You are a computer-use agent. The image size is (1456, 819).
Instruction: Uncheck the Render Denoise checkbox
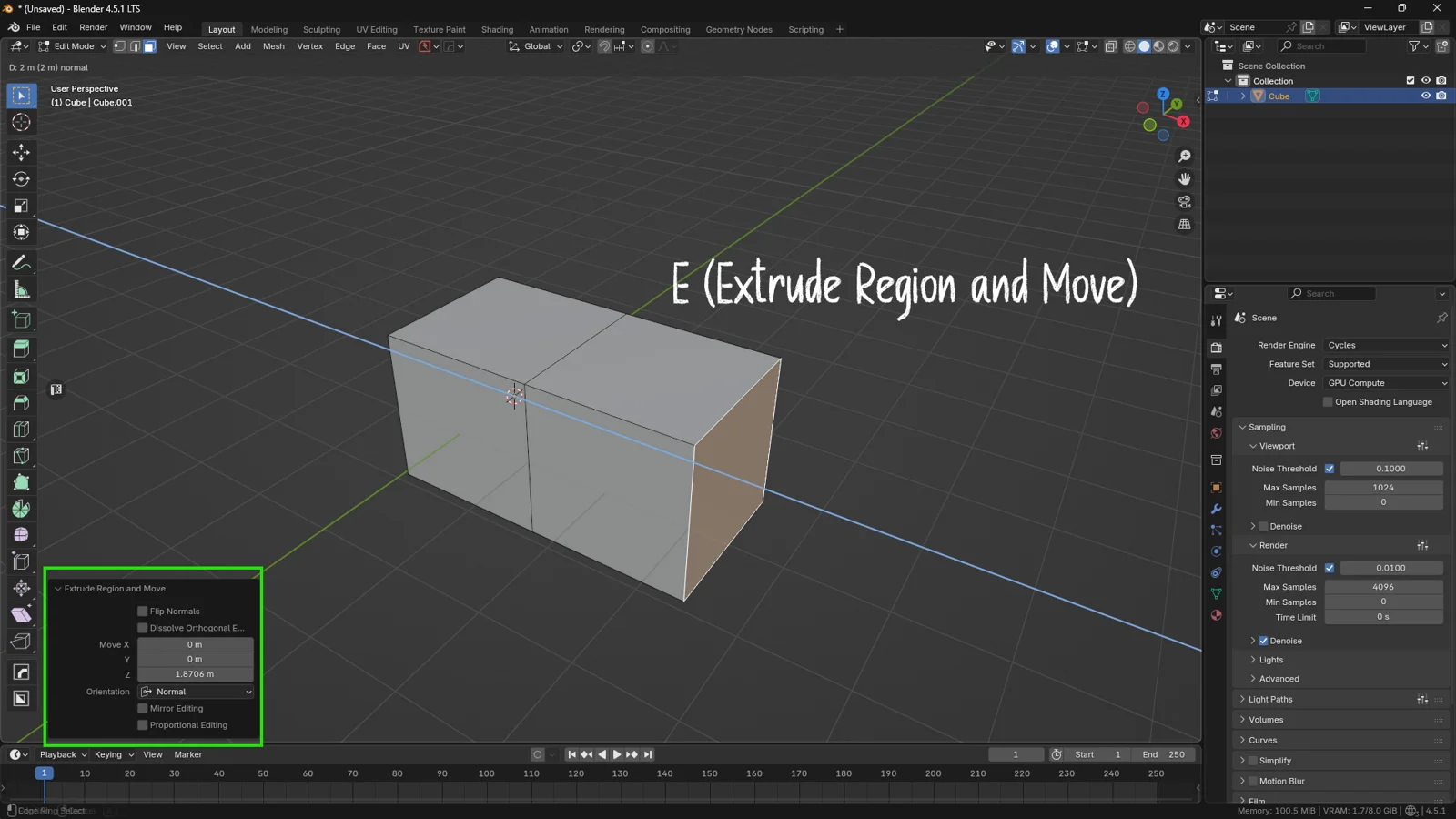[x=1263, y=641]
